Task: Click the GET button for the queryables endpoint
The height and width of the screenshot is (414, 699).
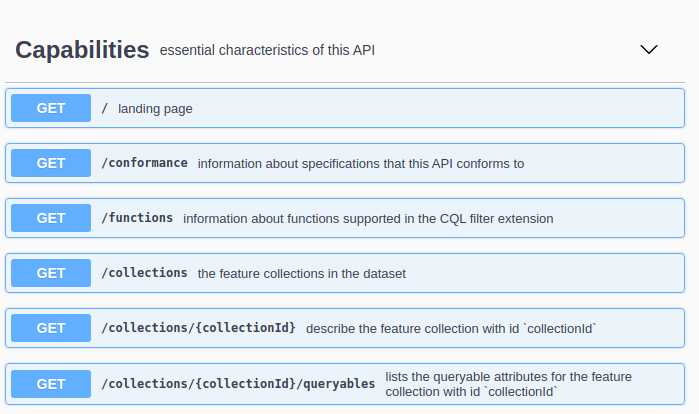Action: tap(51, 384)
